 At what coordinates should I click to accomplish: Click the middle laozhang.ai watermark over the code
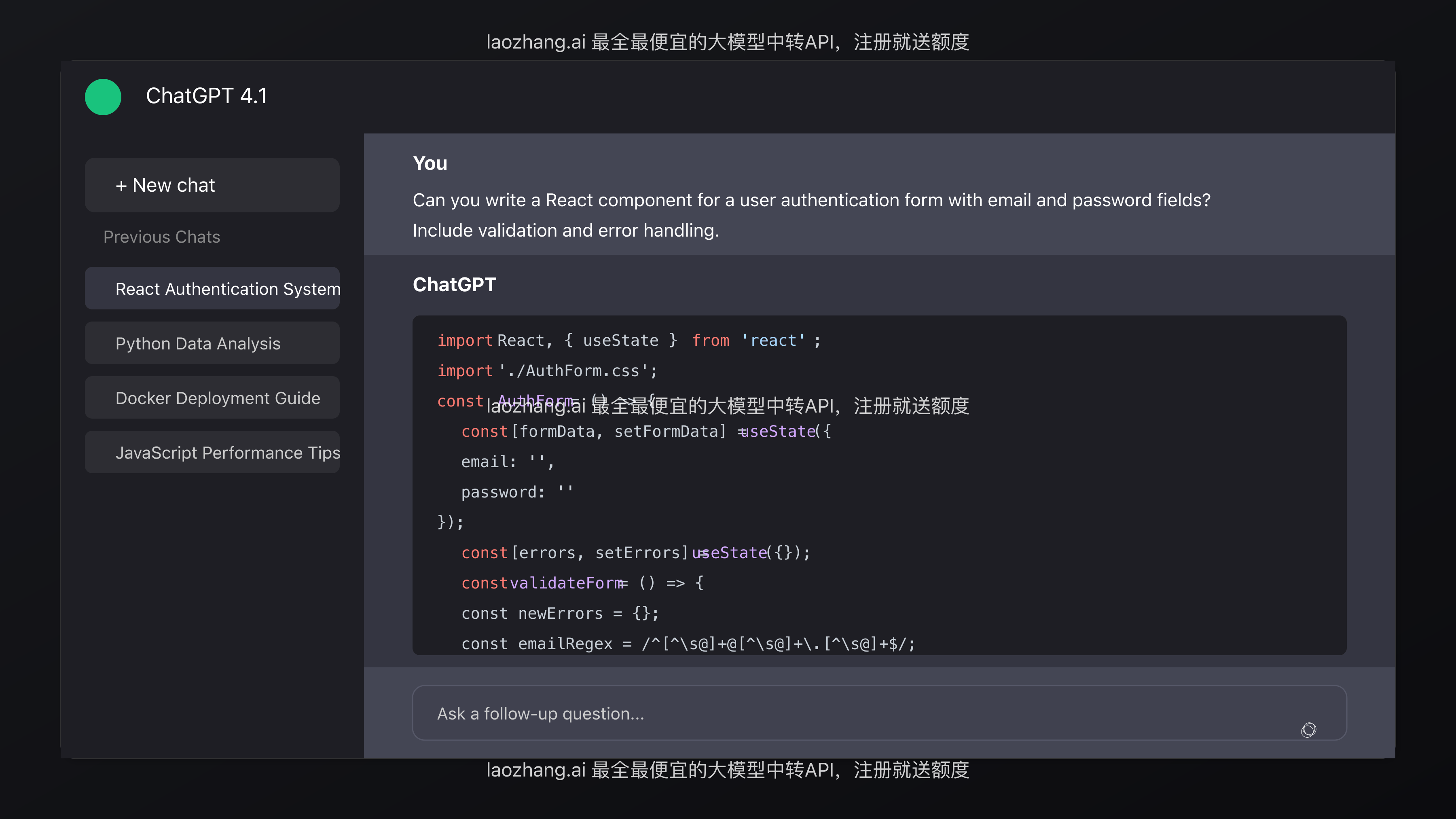point(728,406)
